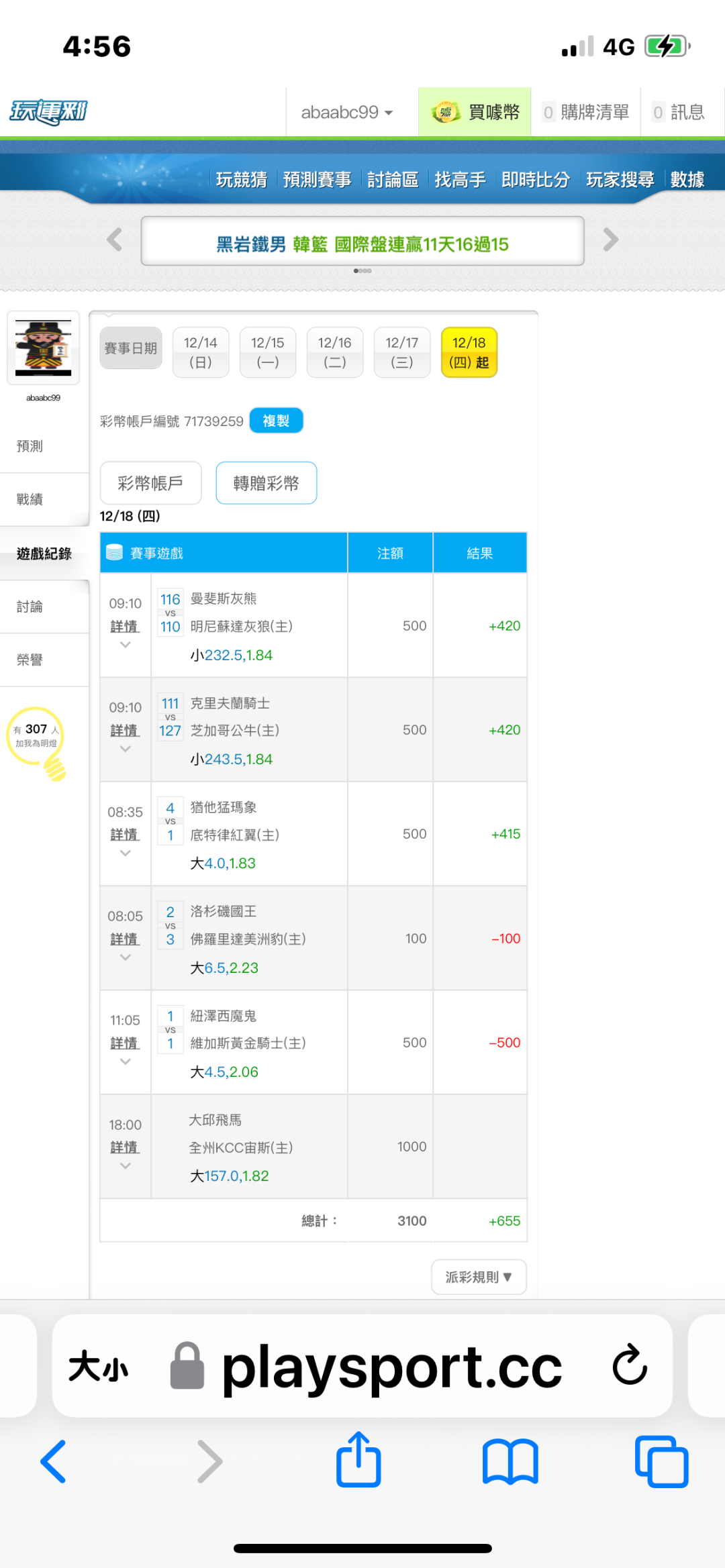Open abaabc99 account dropdown
The width and height of the screenshot is (725, 1568).
pyautogui.click(x=346, y=112)
